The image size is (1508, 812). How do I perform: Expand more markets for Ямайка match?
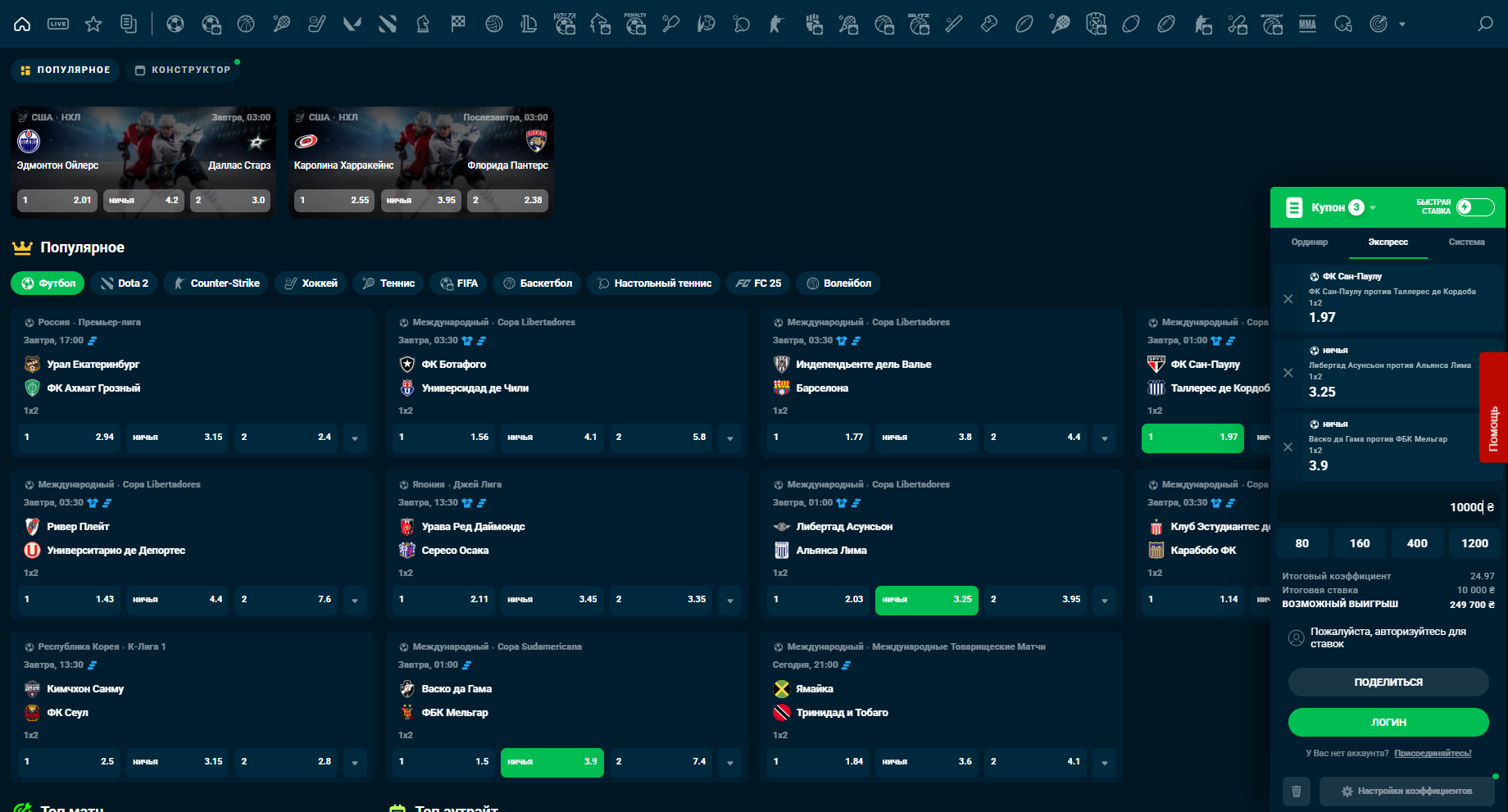click(1104, 763)
